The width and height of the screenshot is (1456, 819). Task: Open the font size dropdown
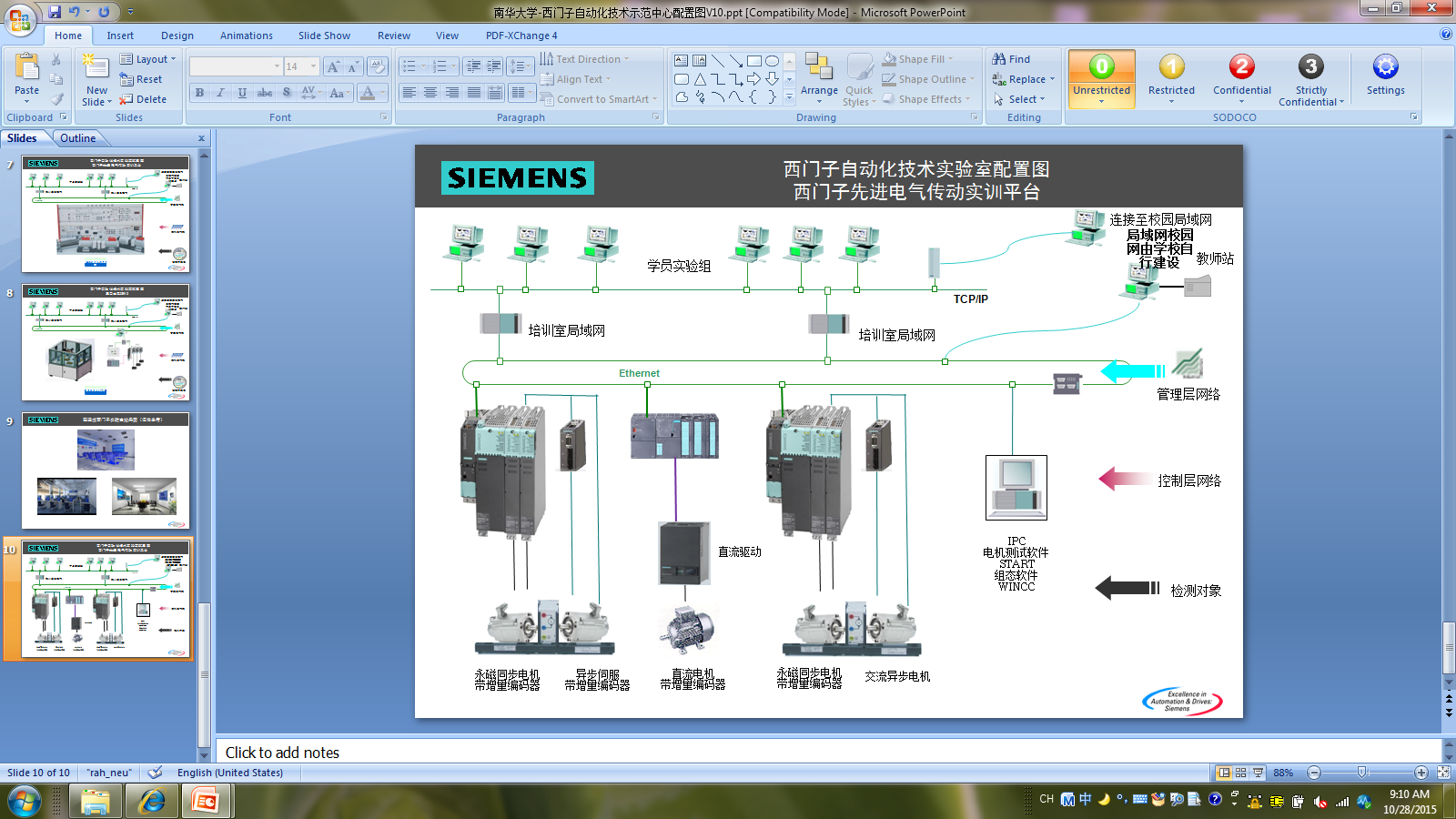coord(313,66)
